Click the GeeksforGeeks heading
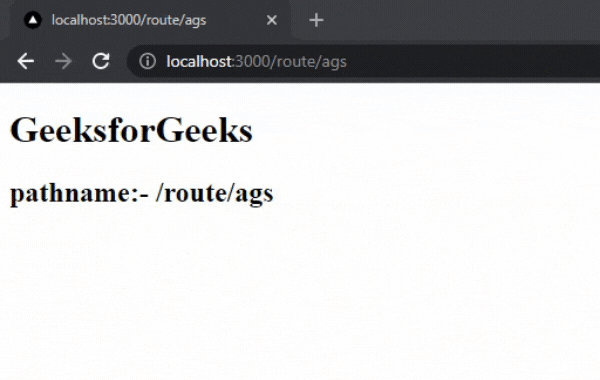The image size is (600, 380). [x=131, y=130]
